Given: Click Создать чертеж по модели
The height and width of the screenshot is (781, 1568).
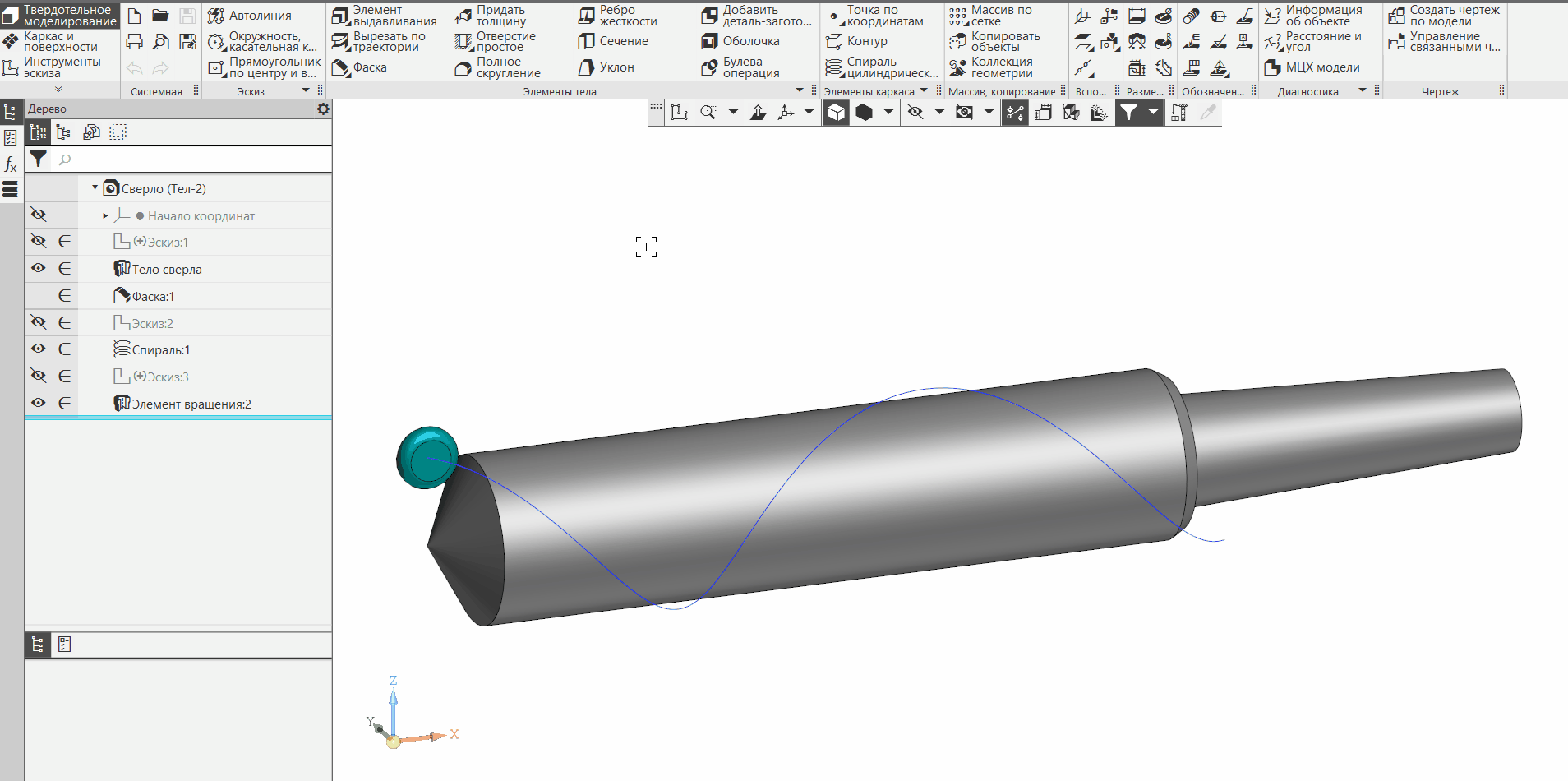Looking at the screenshot, I should (1444, 16).
